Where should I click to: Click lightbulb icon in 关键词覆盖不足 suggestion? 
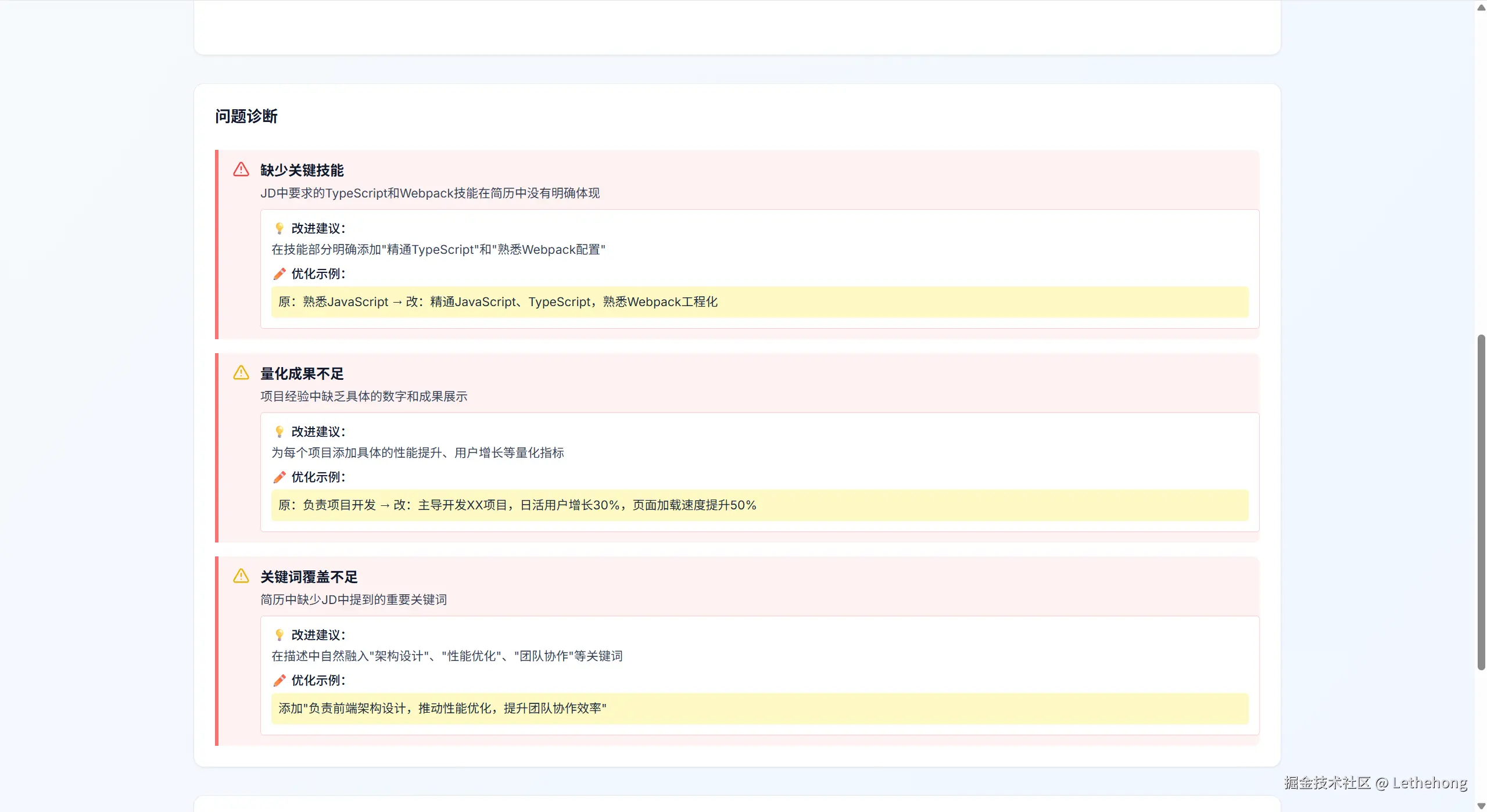point(280,635)
